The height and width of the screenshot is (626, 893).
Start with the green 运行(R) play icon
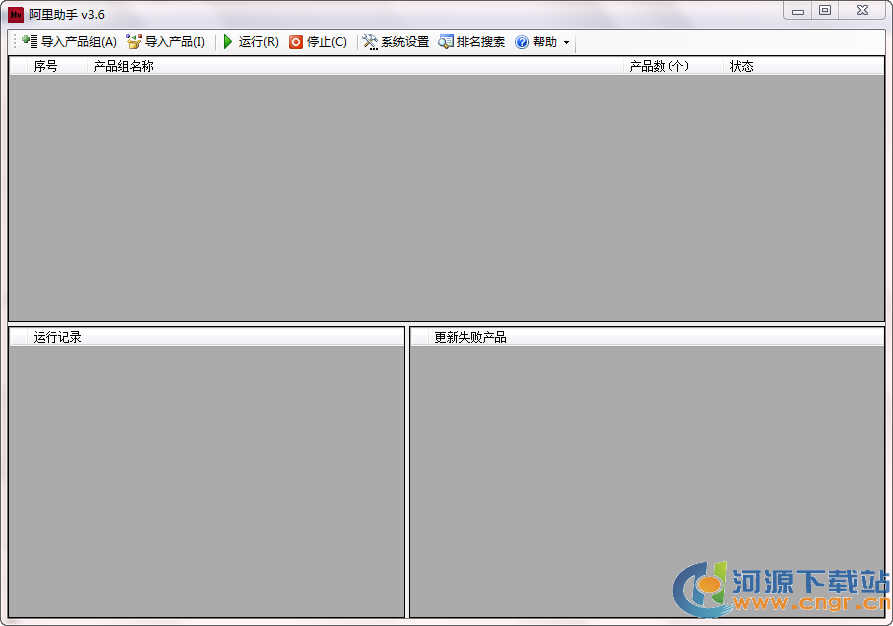(228, 42)
